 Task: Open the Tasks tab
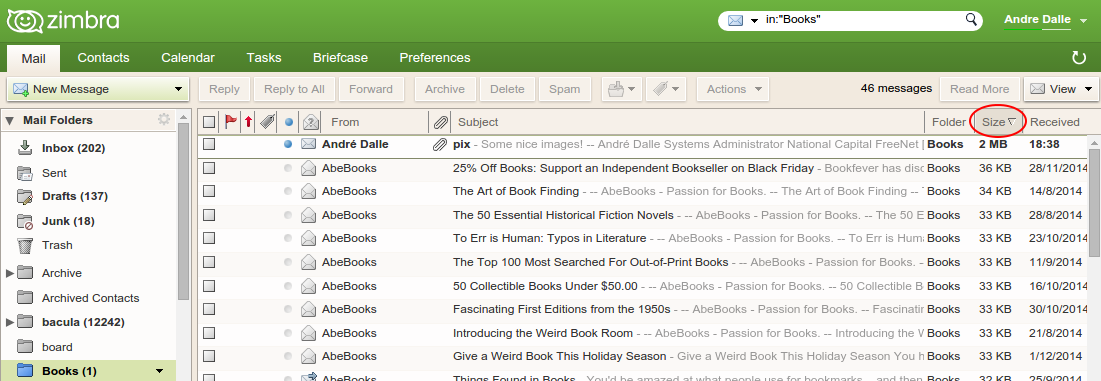pyautogui.click(x=264, y=58)
